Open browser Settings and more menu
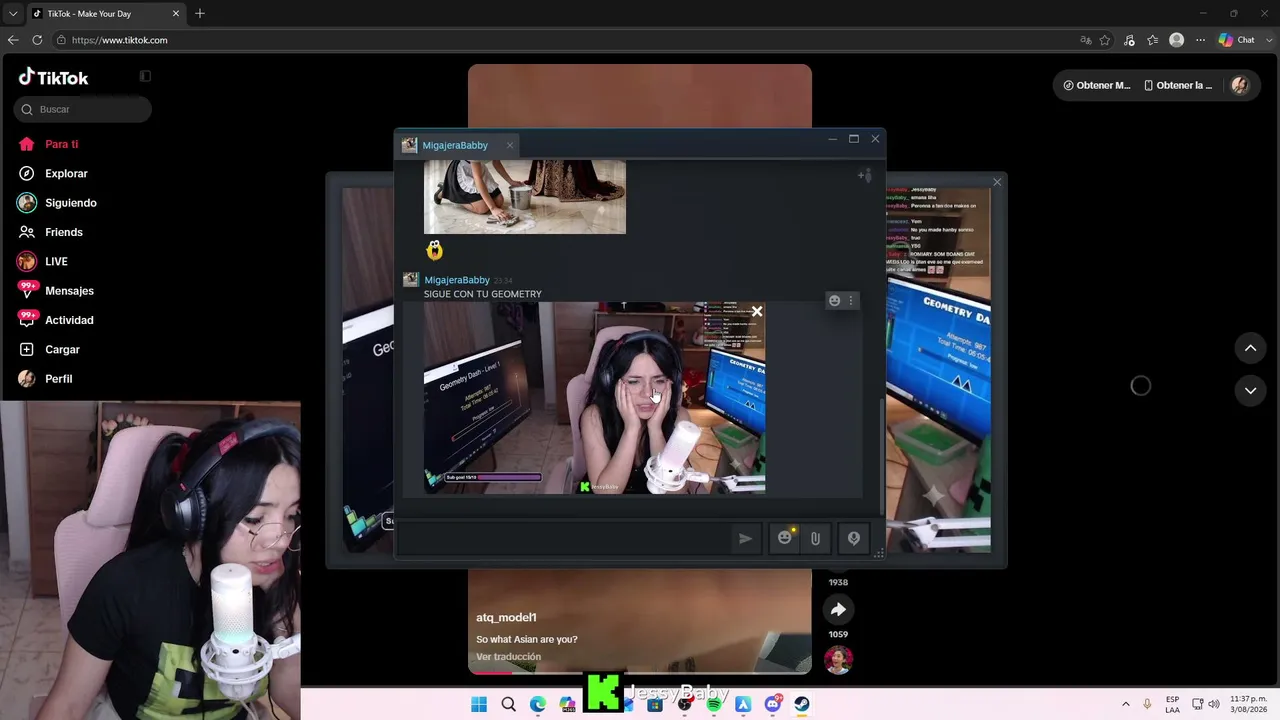Viewport: 1280px width, 720px height. [1200, 40]
